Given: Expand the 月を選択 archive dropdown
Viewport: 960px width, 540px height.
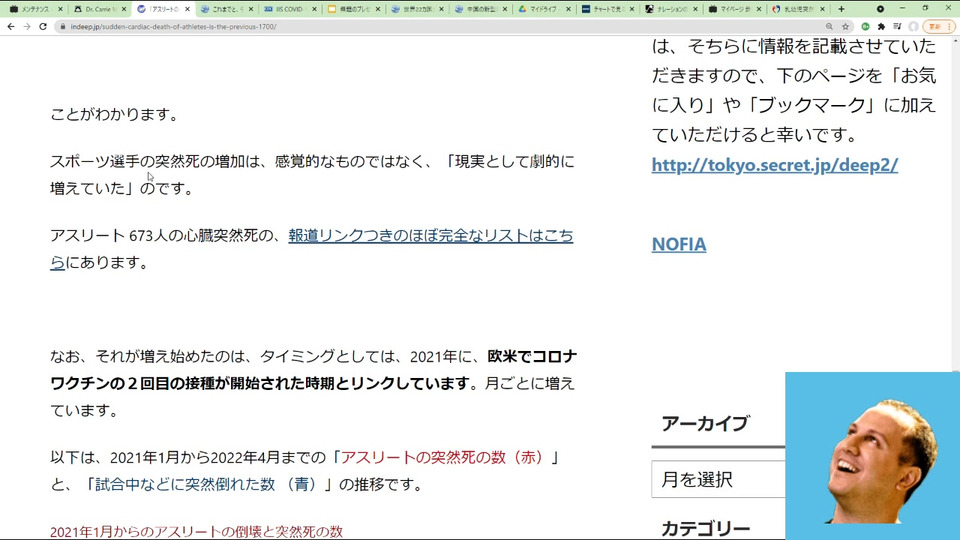Looking at the screenshot, I should tap(718, 479).
